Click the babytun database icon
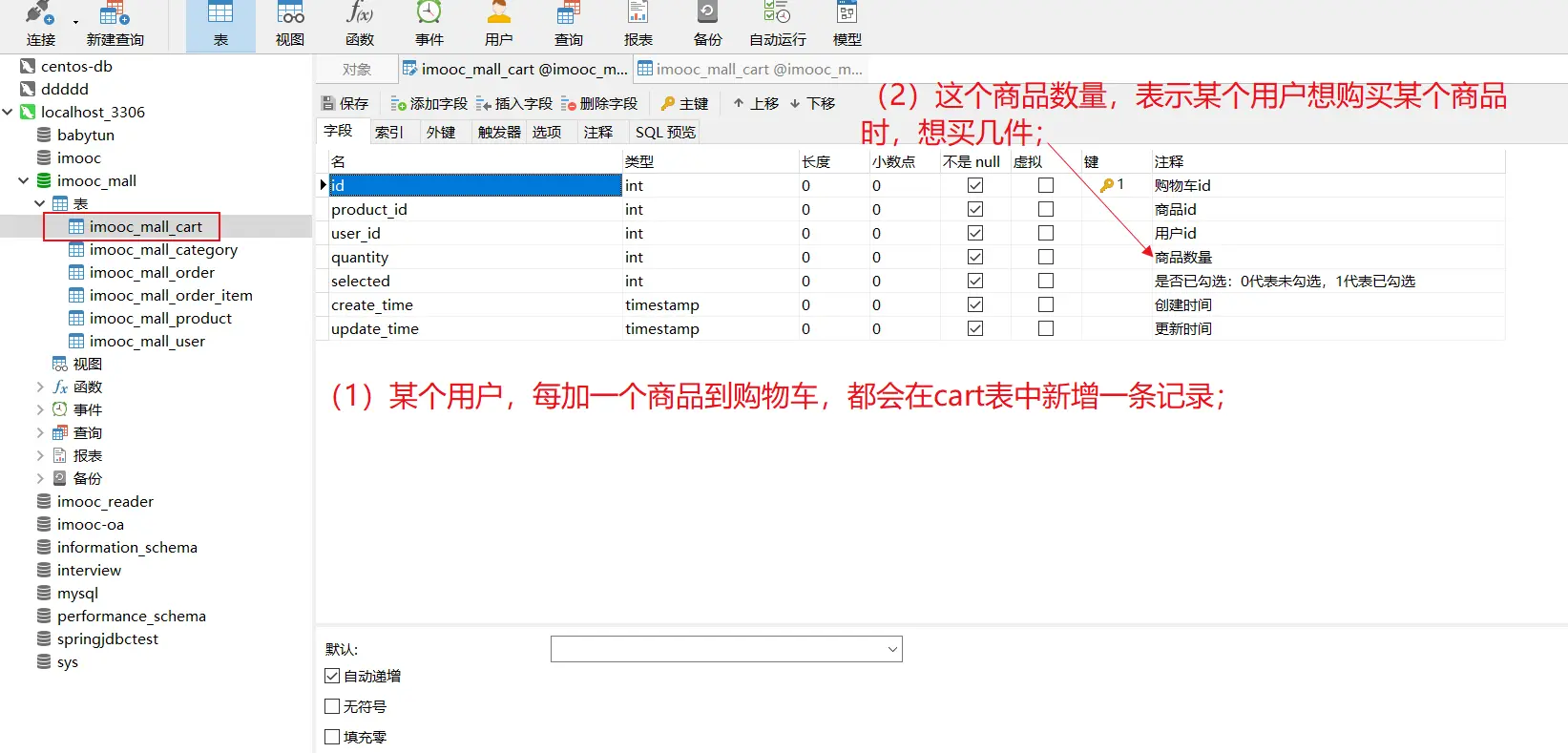The width and height of the screenshot is (1568, 753). pyautogui.click(x=44, y=135)
